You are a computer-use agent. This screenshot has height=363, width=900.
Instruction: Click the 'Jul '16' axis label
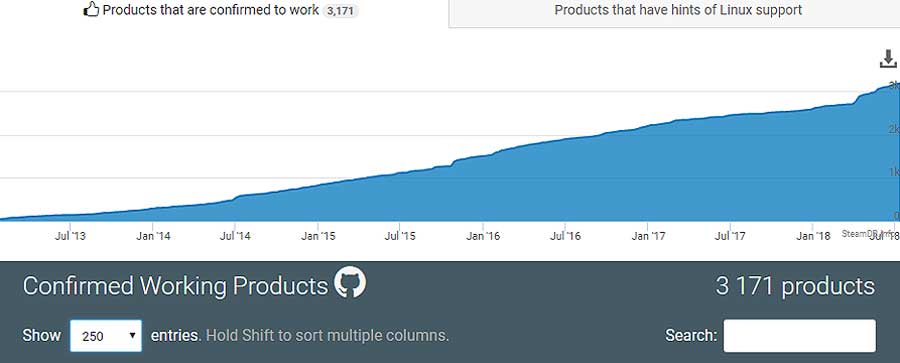click(565, 236)
